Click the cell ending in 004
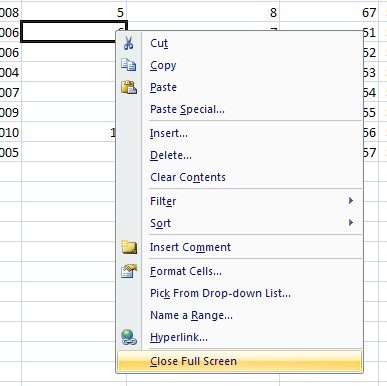The image size is (387, 386). tap(10, 72)
